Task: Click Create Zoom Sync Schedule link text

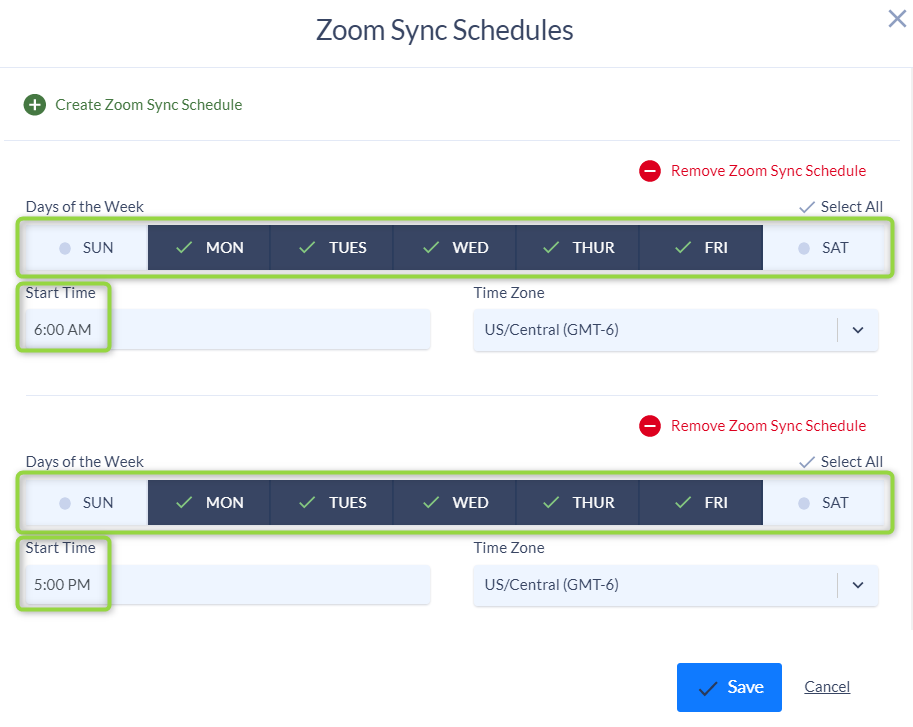Action: 148,105
